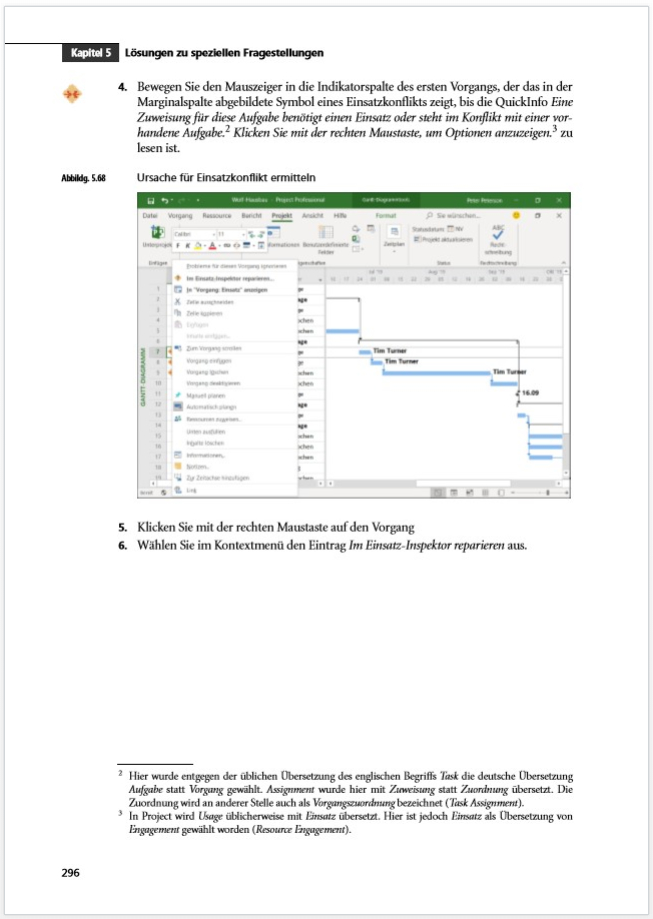Choose Zeile ausschneiden scissors entry
Screen dimensions: 653x919
[x=198, y=301]
